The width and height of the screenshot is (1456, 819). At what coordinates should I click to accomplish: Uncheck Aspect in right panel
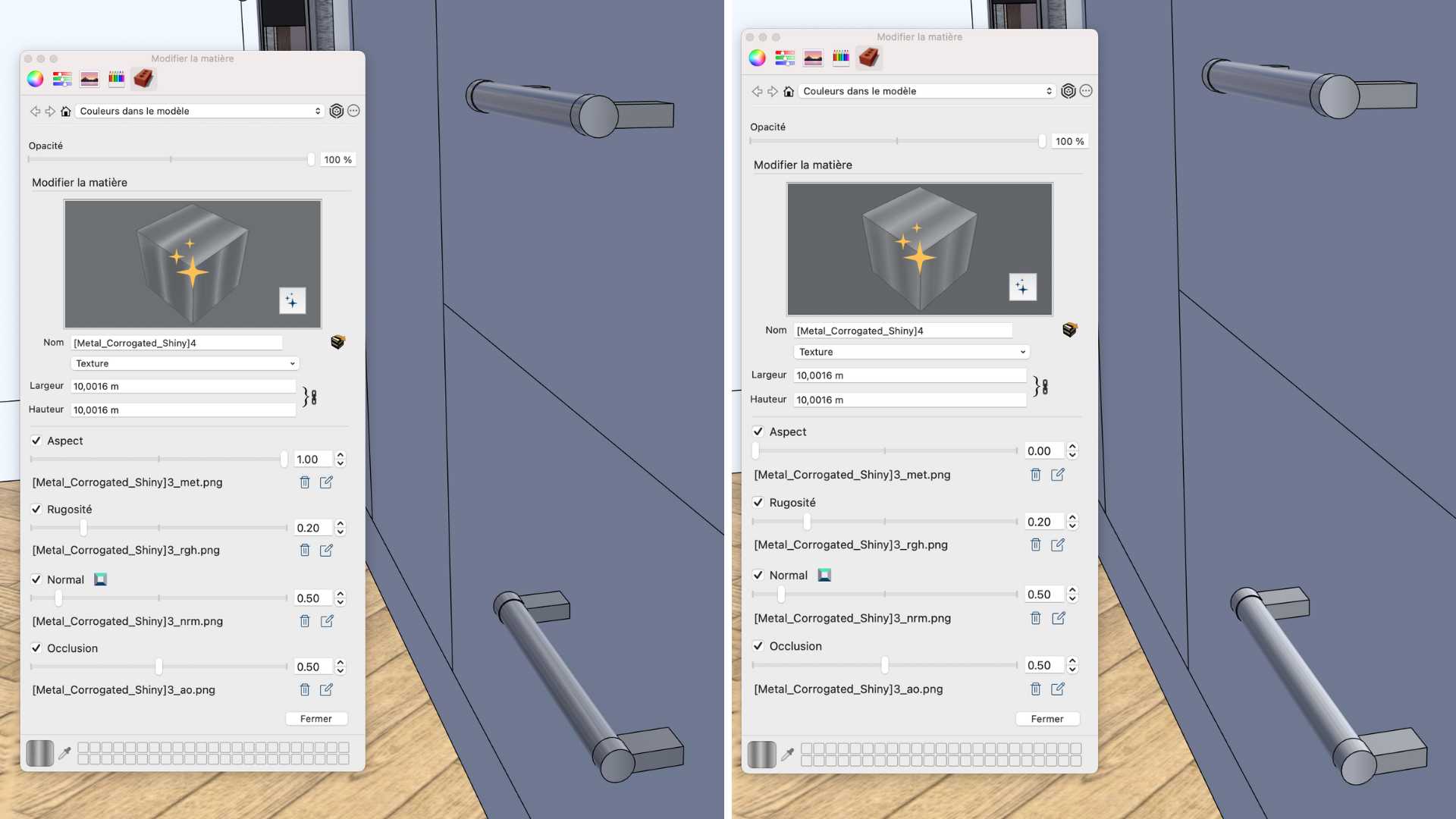pos(758,431)
